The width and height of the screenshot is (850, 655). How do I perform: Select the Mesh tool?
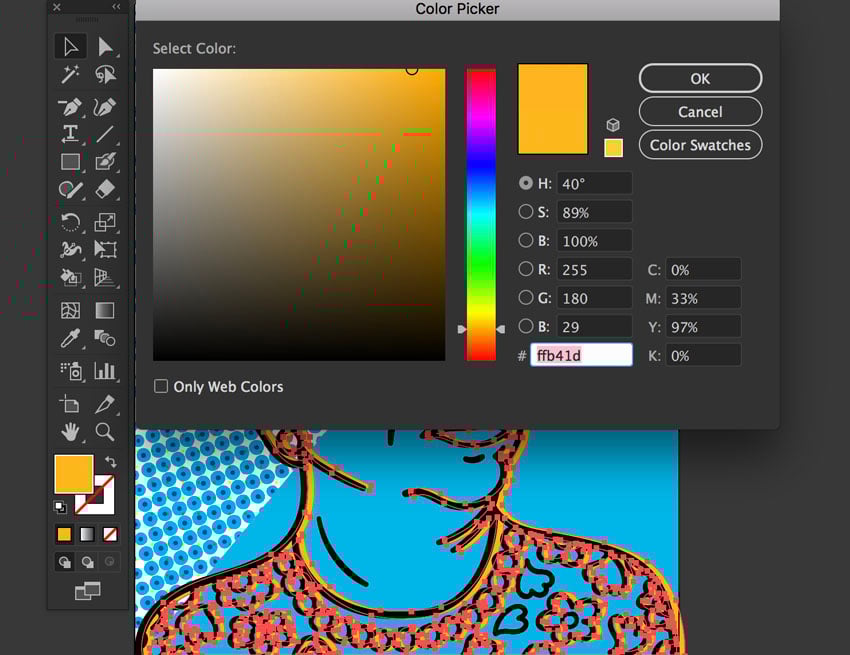(x=70, y=310)
